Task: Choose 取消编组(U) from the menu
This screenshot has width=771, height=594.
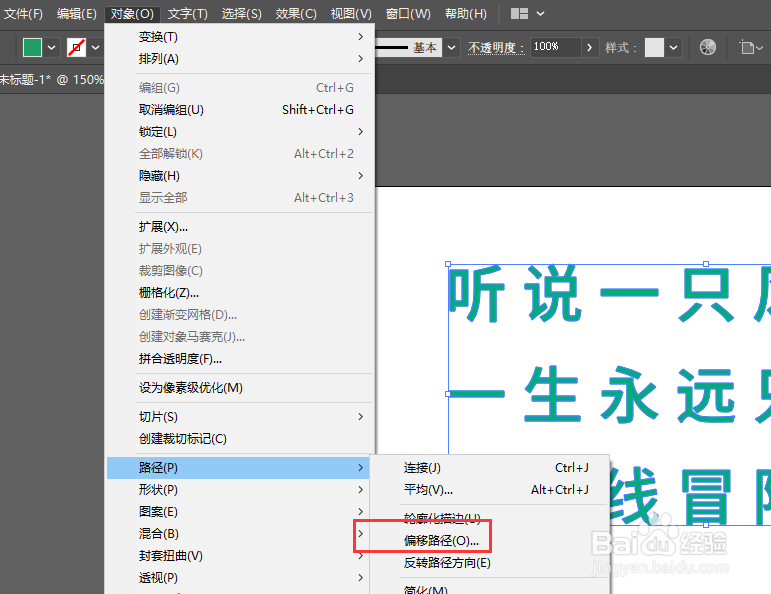Action: click(x=239, y=110)
